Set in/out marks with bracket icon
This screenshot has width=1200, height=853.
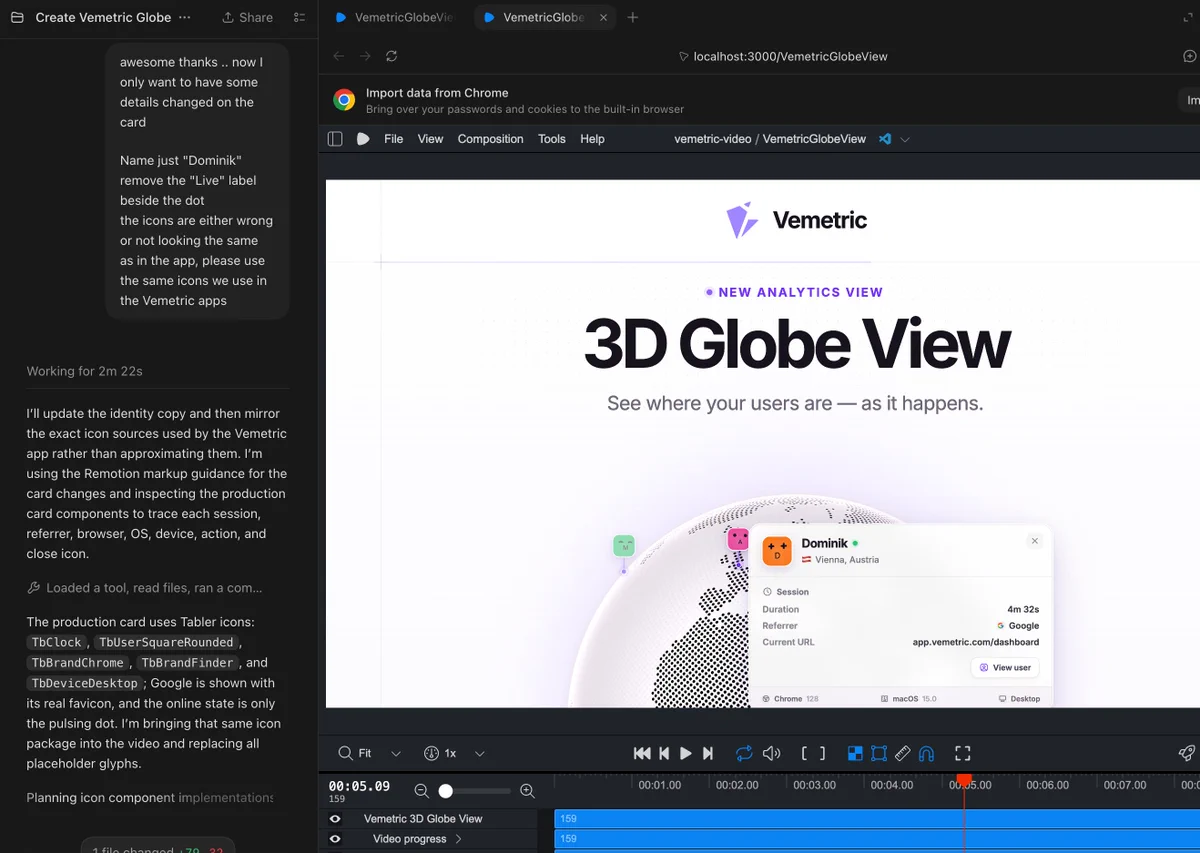(x=814, y=753)
